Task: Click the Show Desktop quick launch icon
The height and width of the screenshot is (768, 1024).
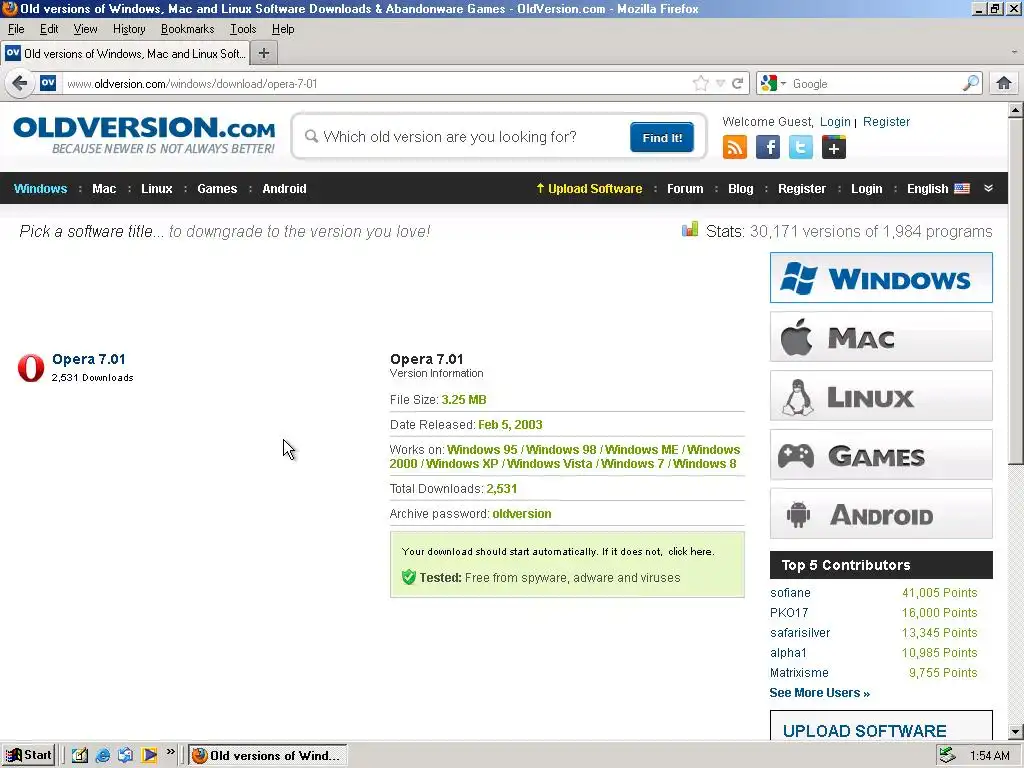Action: 80,756
